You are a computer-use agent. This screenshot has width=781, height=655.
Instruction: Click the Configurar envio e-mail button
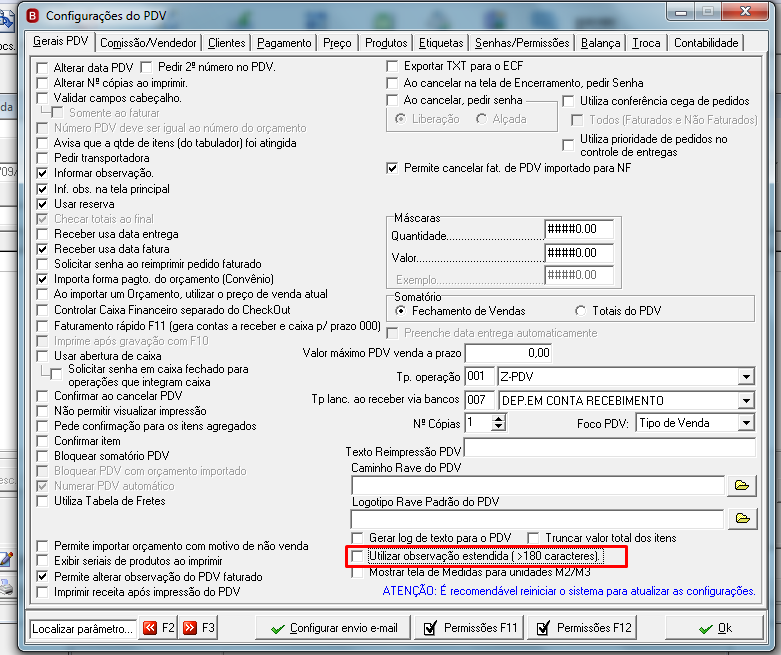click(x=333, y=628)
